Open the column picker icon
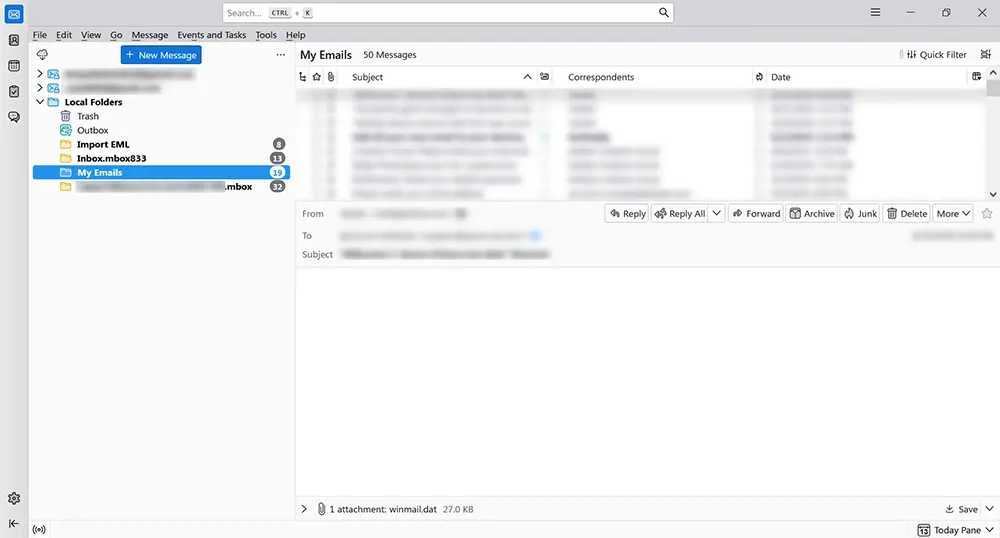The height and width of the screenshot is (538, 1000). pos(976,76)
